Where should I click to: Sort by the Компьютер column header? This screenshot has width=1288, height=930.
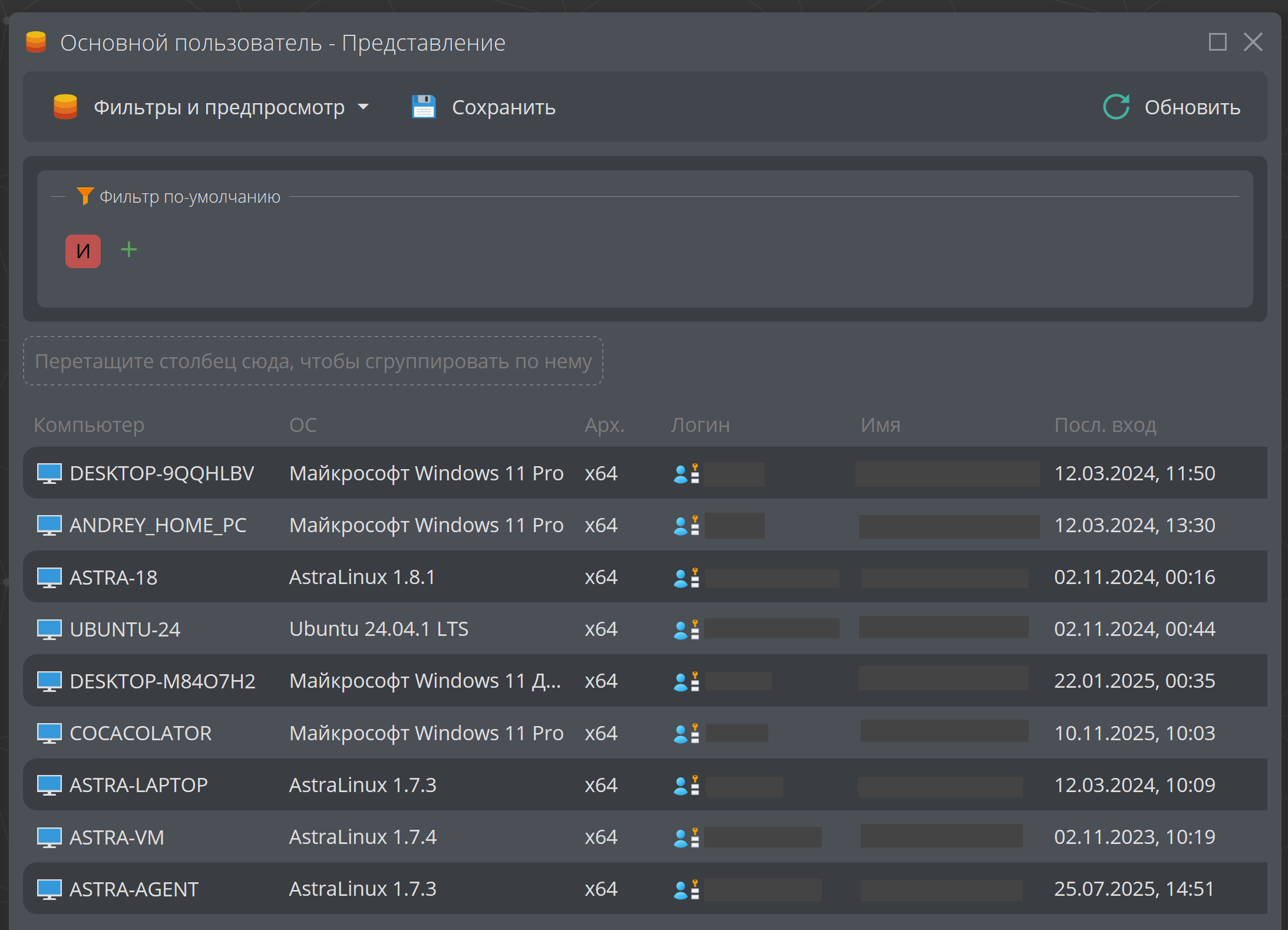click(x=89, y=425)
